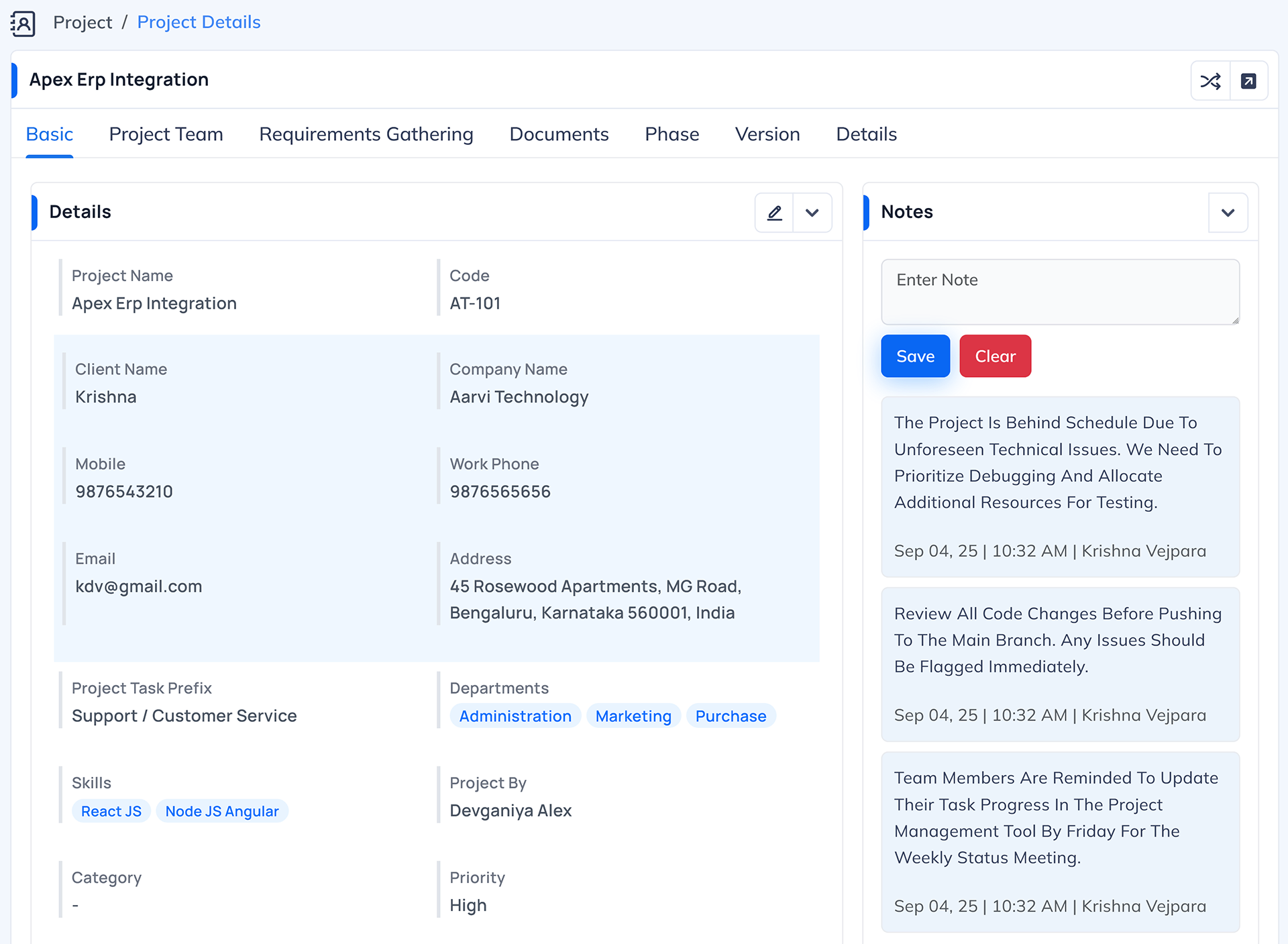Collapse the Notes panel chevron
The image size is (1288, 944).
(x=1228, y=213)
